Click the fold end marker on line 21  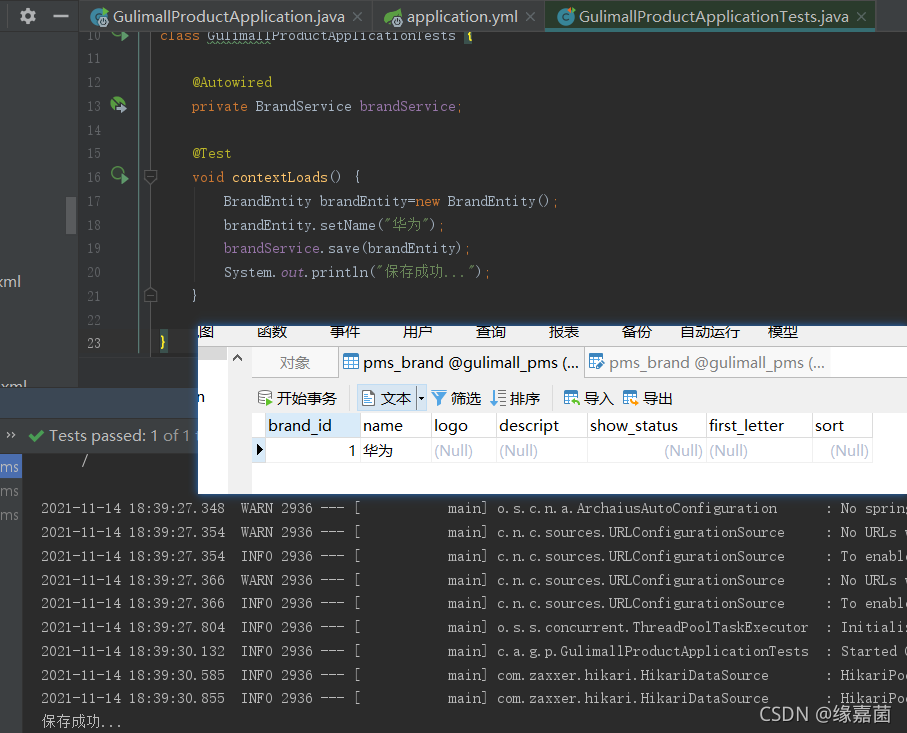150,295
